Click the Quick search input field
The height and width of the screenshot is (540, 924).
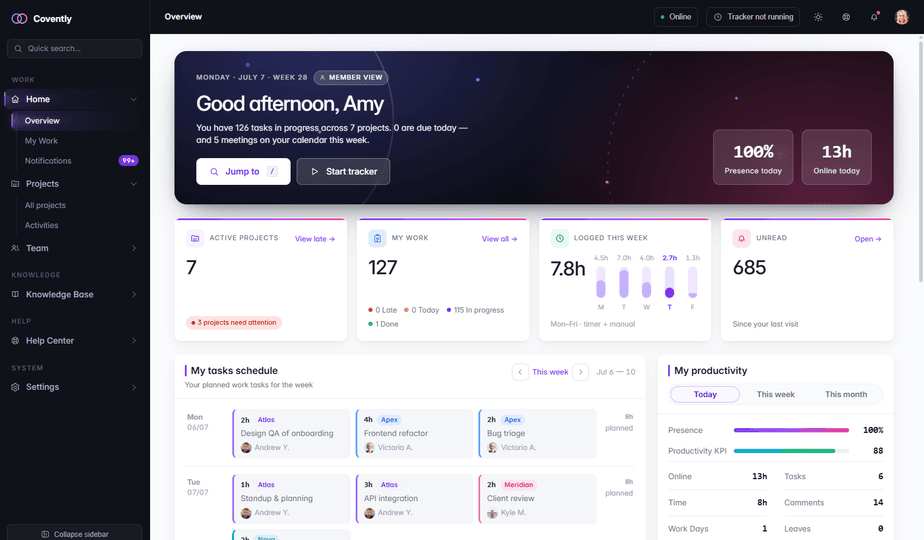click(x=74, y=48)
